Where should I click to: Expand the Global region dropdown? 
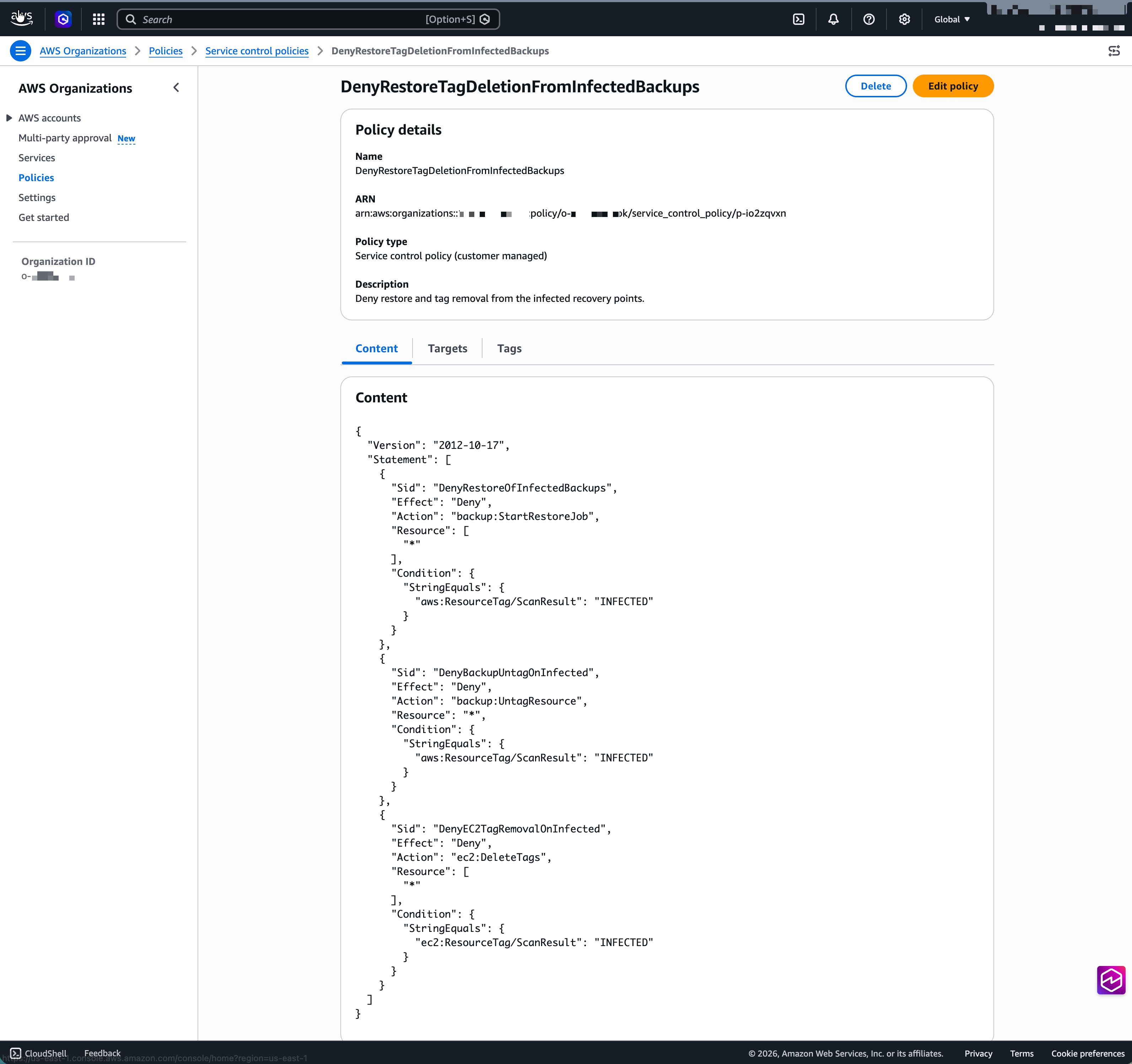click(x=952, y=20)
